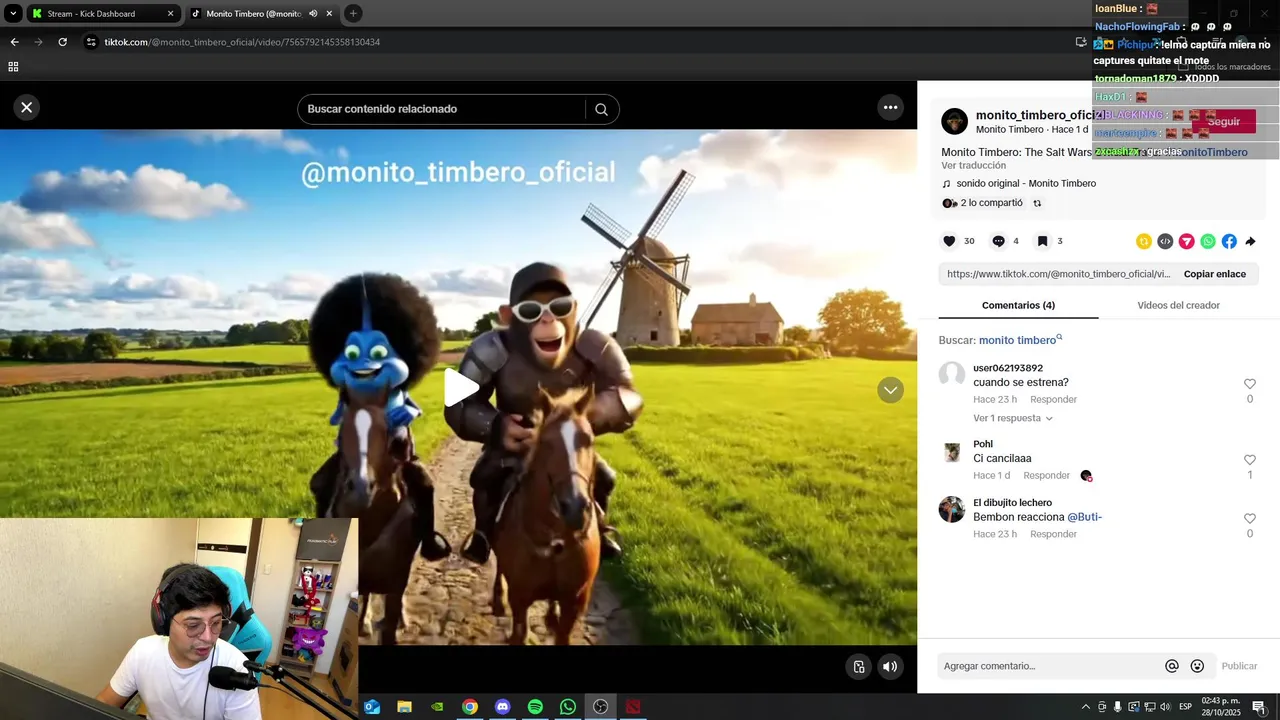Open Pohl's profile avatar
The height and width of the screenshot is (720, 1280).
coord(951,452)
